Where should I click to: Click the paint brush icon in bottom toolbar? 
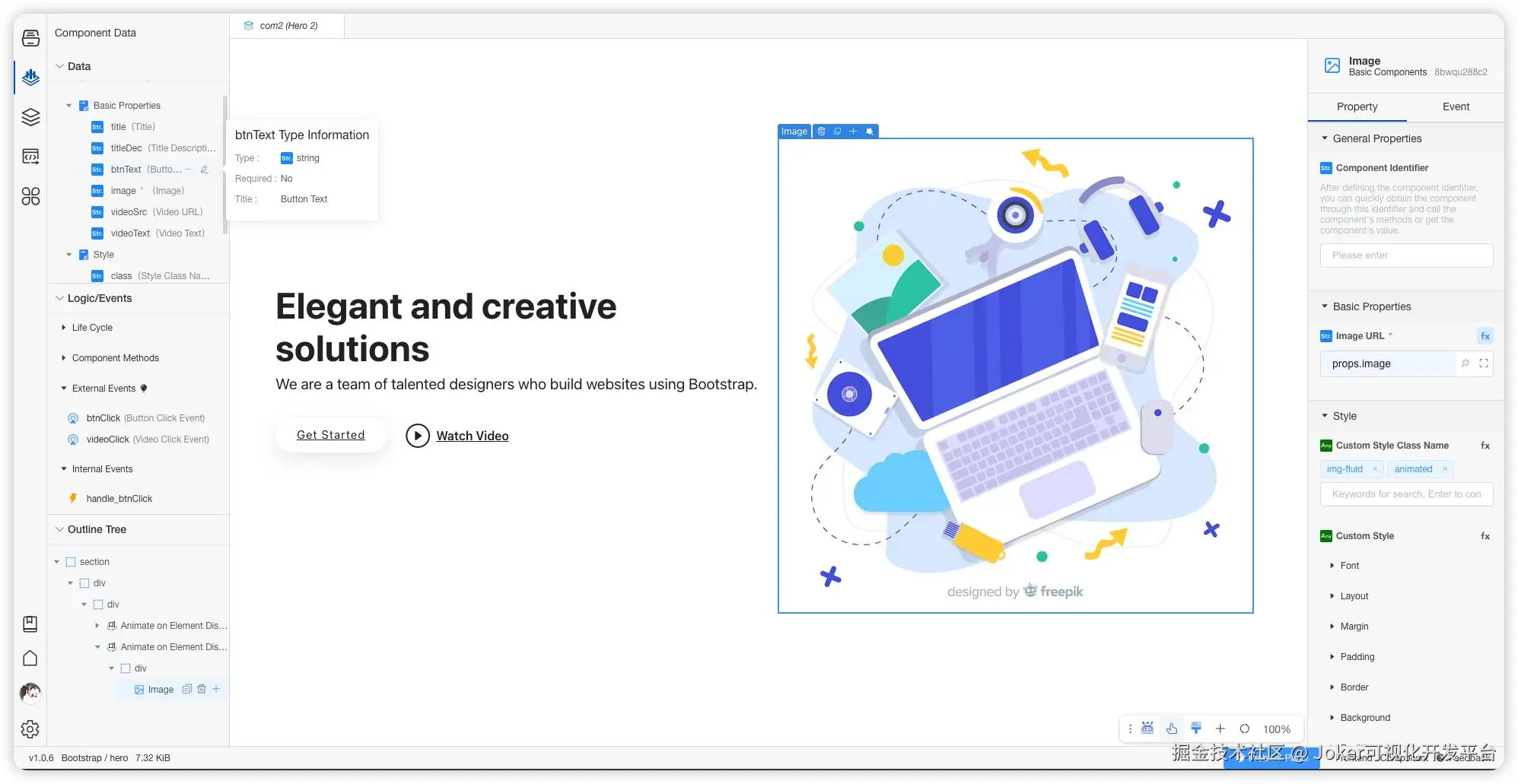(x=1196, y=728)
